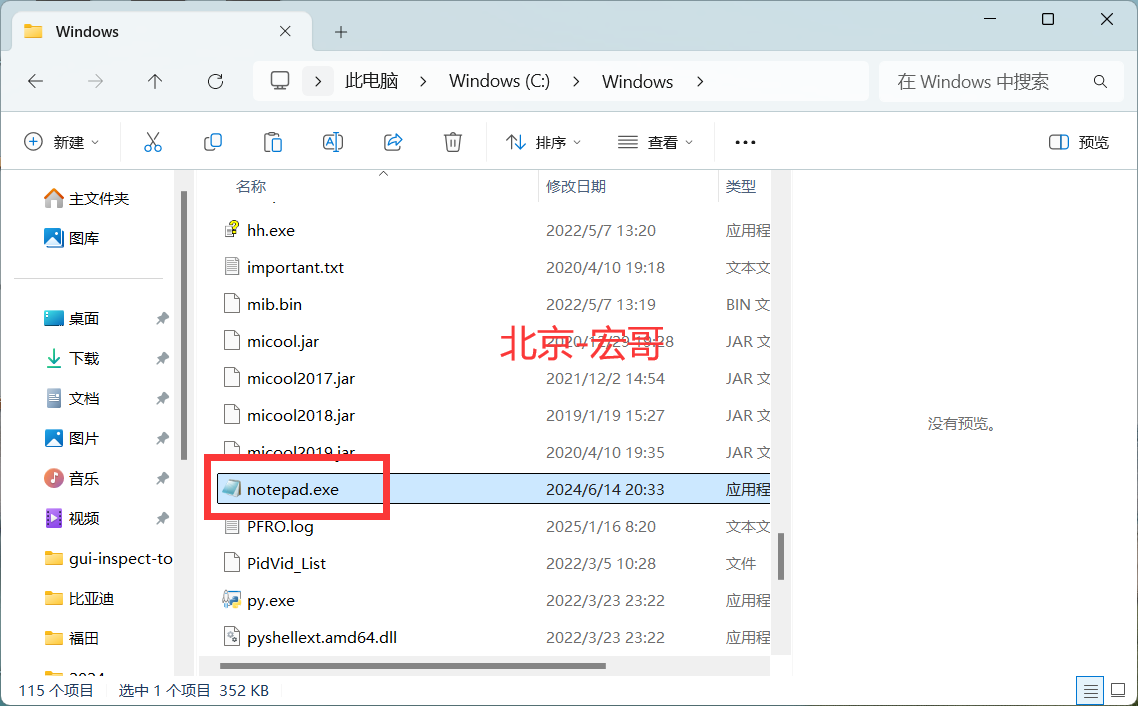Click the pyshellext.amd64.dll file icon

[232, 636]
